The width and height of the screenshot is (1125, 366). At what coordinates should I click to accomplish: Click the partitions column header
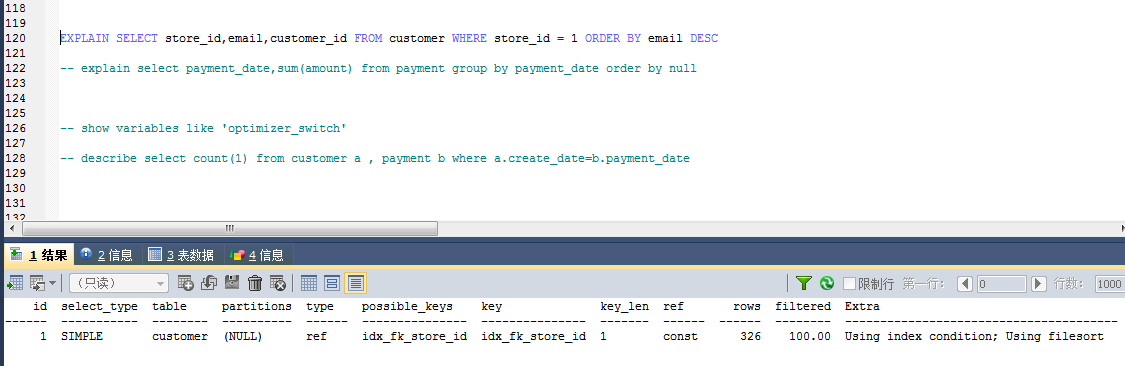(257, 306)
